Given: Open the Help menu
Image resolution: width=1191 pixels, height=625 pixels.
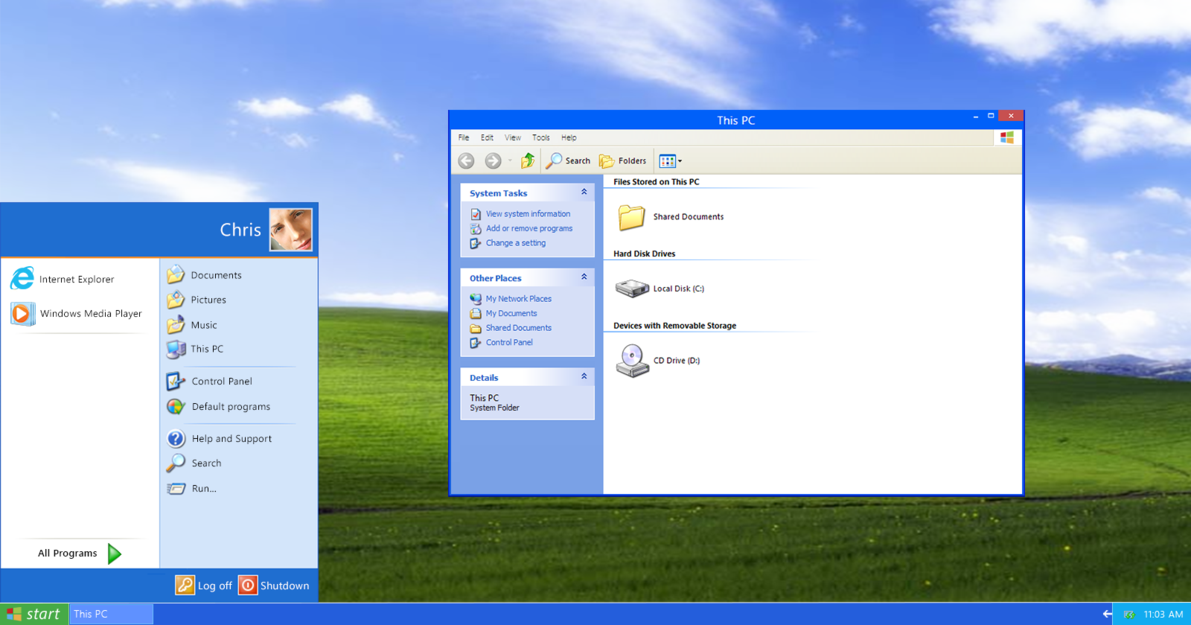Looking at the screenshot, I should [569, 137].
